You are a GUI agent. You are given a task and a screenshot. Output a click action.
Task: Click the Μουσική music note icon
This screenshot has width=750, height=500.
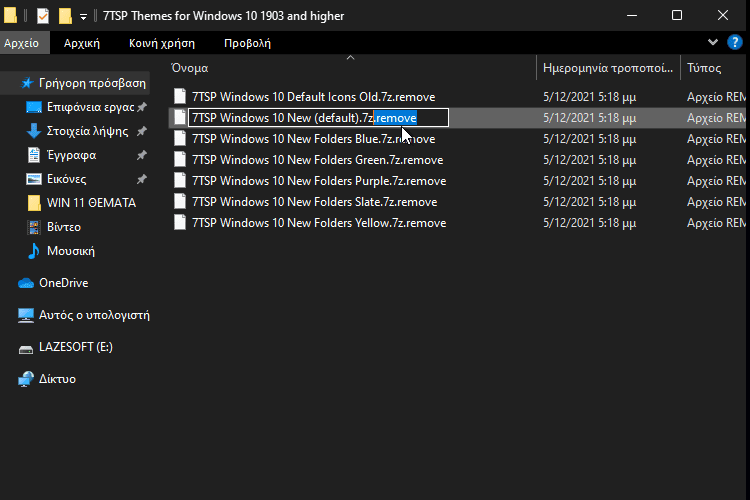[33, 251]
